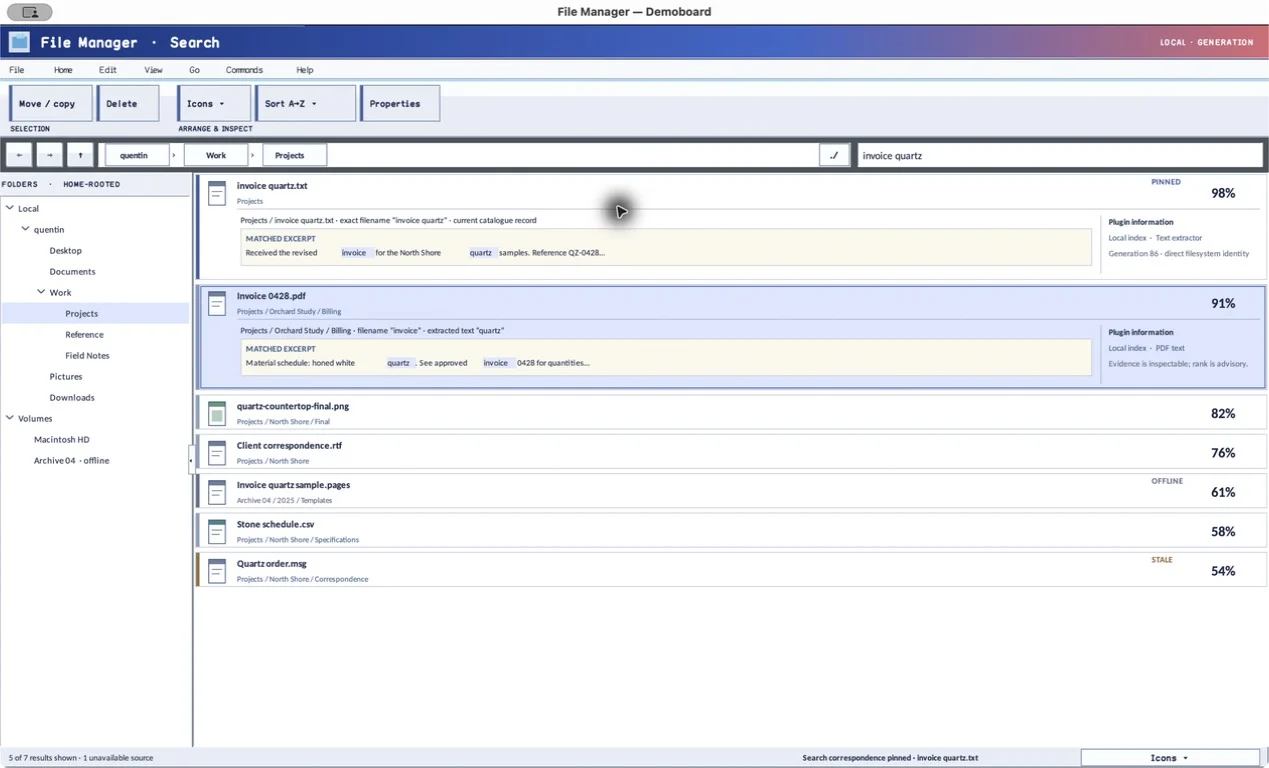The height and width of the screenshot is (768, 1269).
Task: Click the Quartz order.msg file icon
Action: [217, 571]
